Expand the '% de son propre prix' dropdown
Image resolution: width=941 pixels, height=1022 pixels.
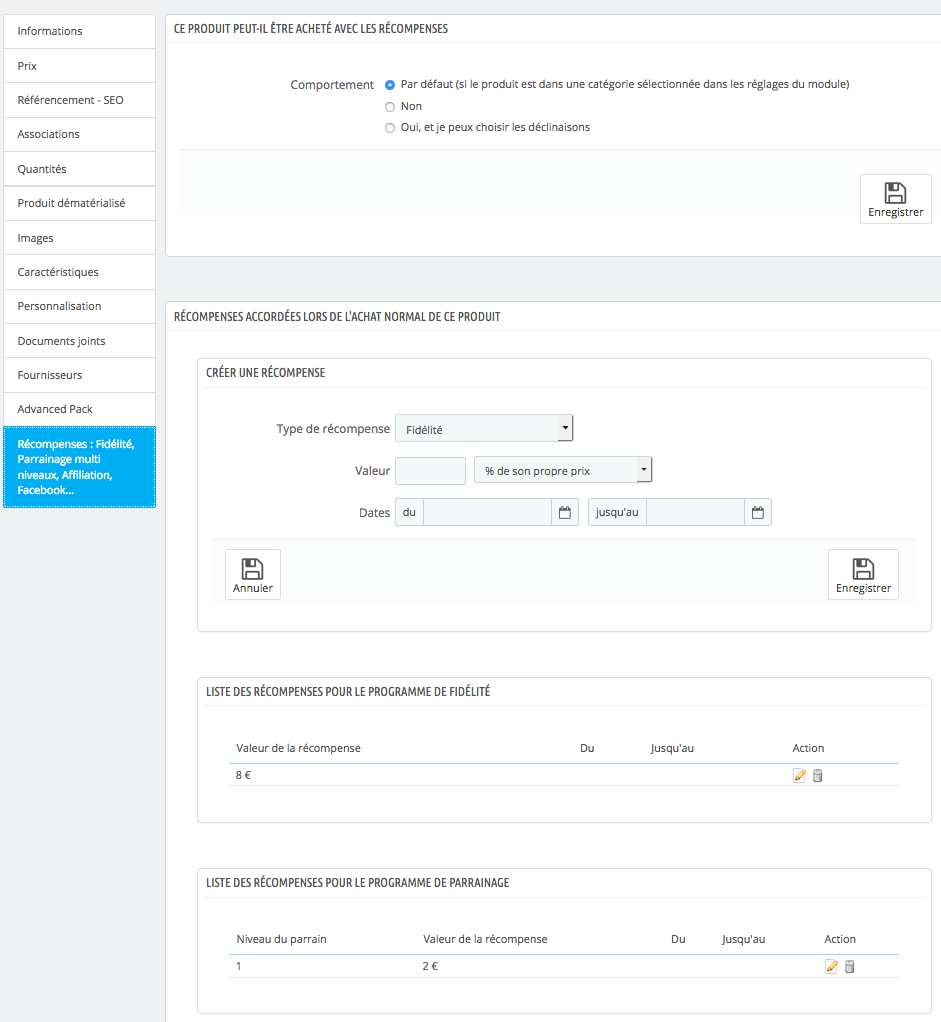(x=562, y=470)
